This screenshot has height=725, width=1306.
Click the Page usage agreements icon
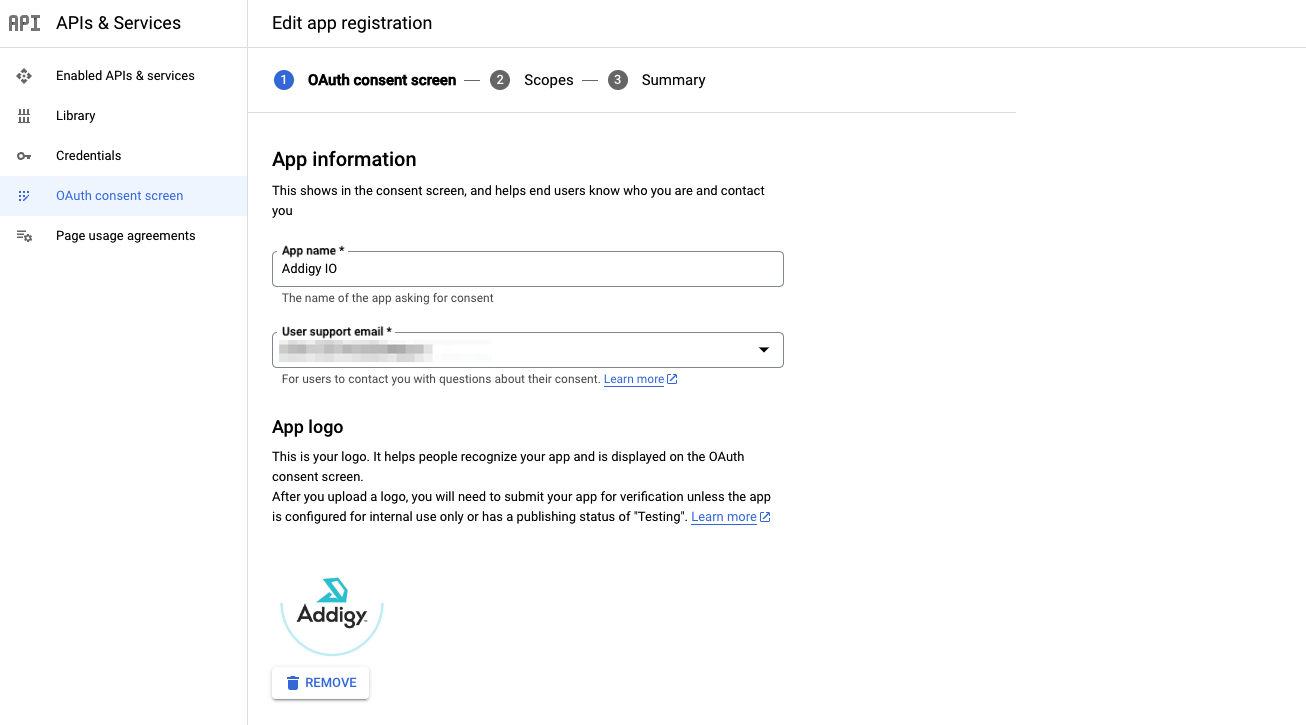point(24,236)
